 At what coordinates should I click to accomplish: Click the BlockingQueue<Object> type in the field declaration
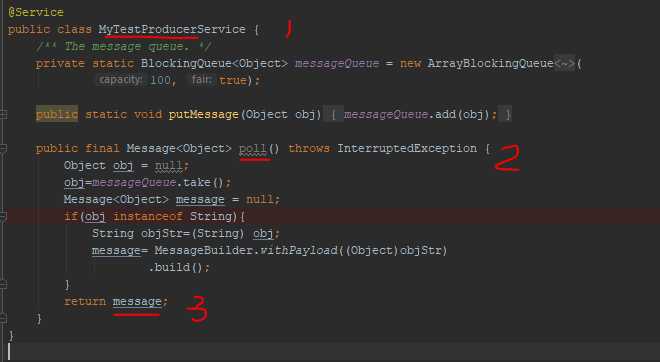click(214, 64)
